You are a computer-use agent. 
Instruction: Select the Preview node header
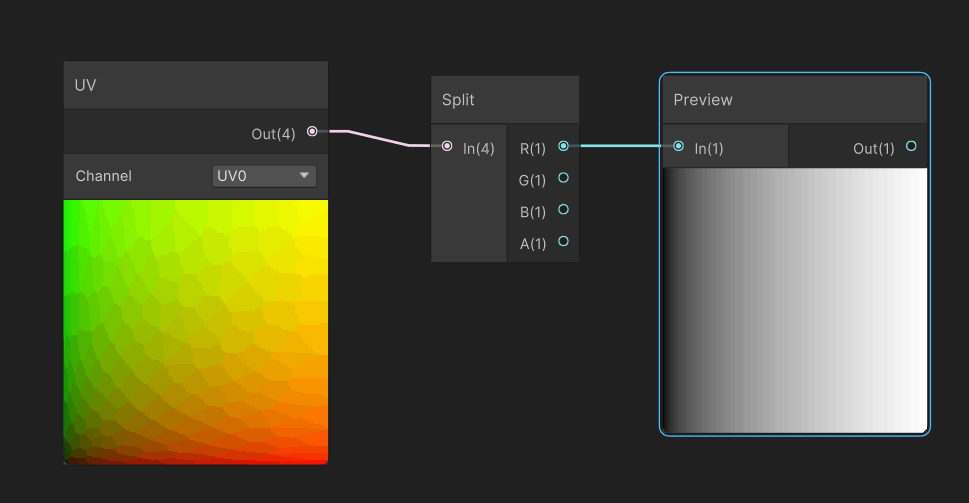coord(795,99)
